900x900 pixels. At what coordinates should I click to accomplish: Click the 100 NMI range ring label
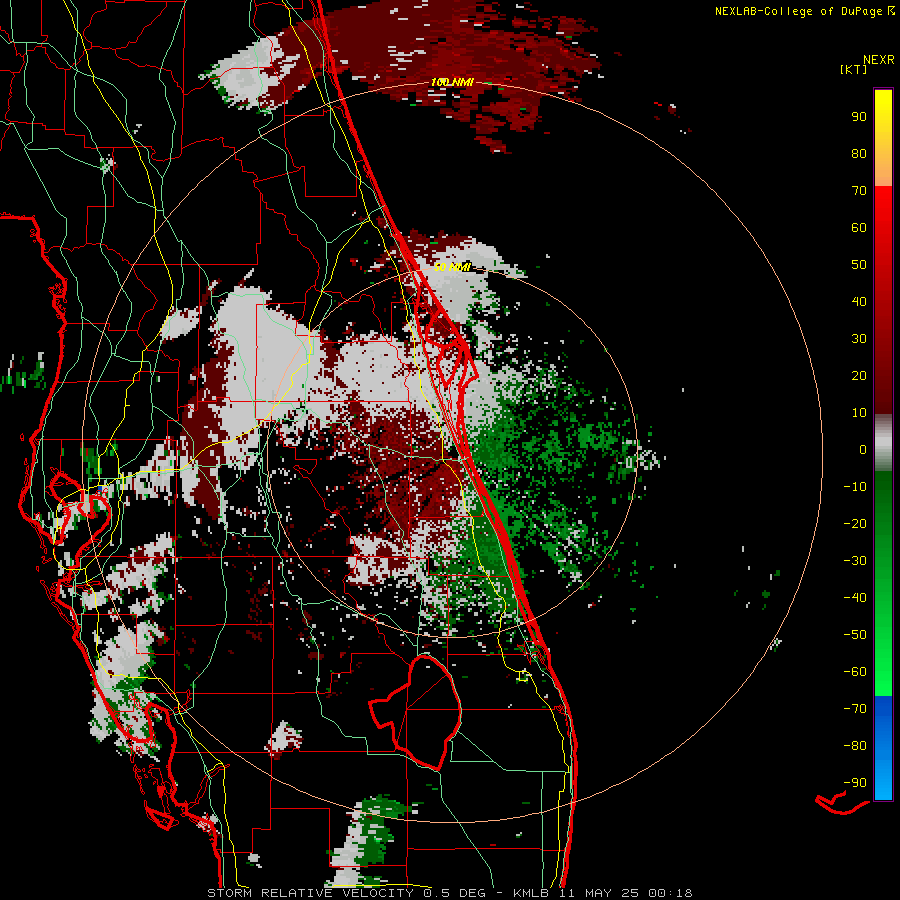(452, 83)
